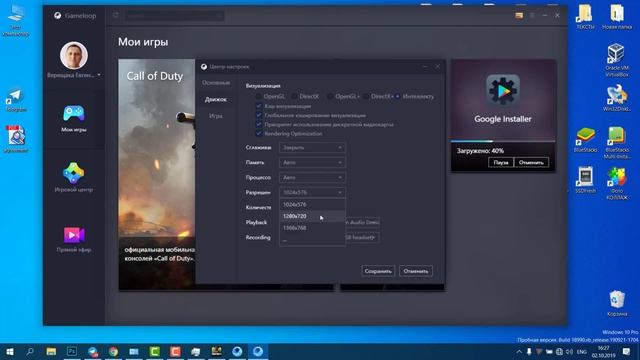The width and height of the screenshot is (640, 360).
Task: Select the DirectX+ rendering radio button
Action: click(366, 96)
